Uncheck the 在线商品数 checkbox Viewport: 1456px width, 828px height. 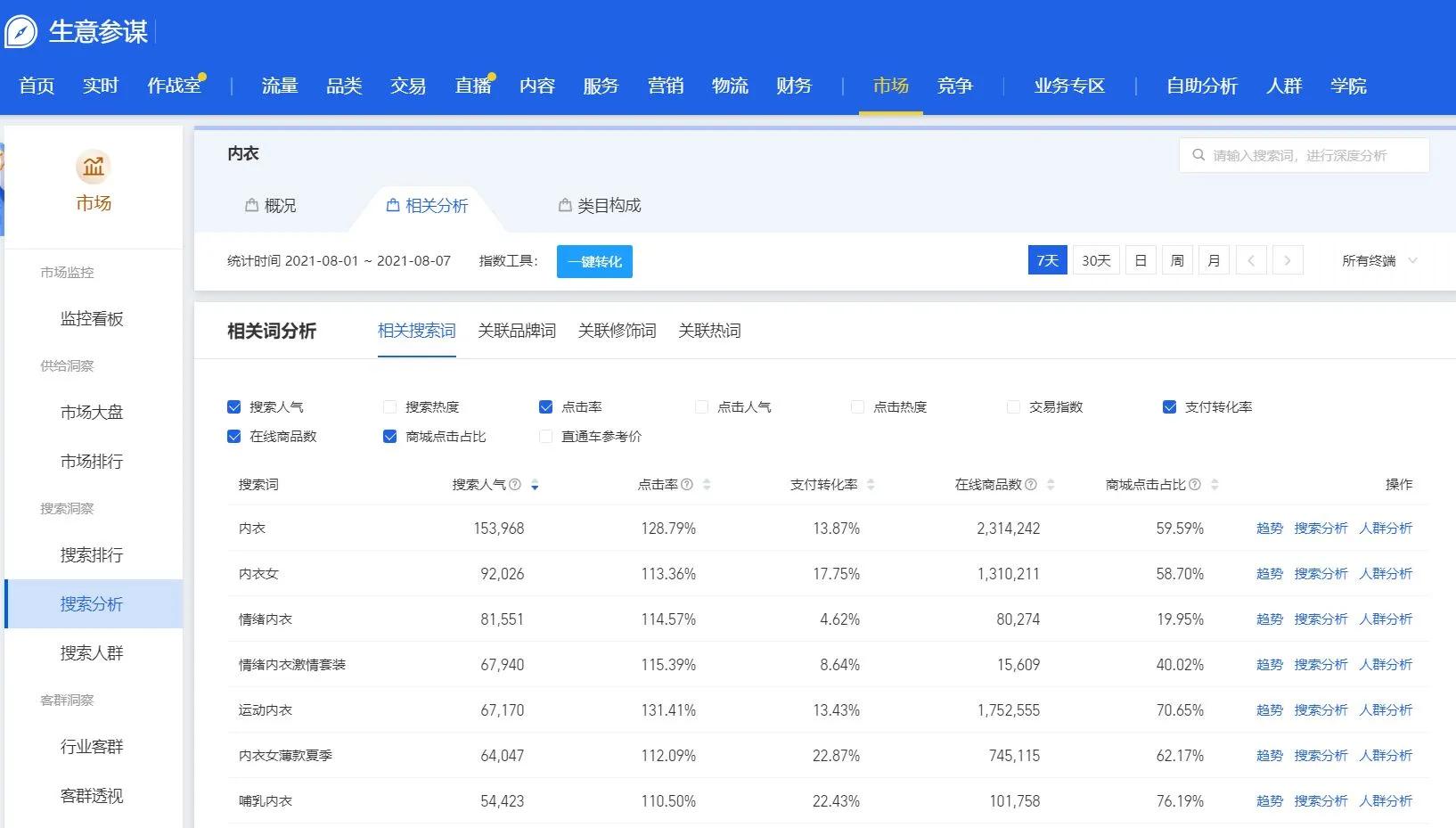234,437
